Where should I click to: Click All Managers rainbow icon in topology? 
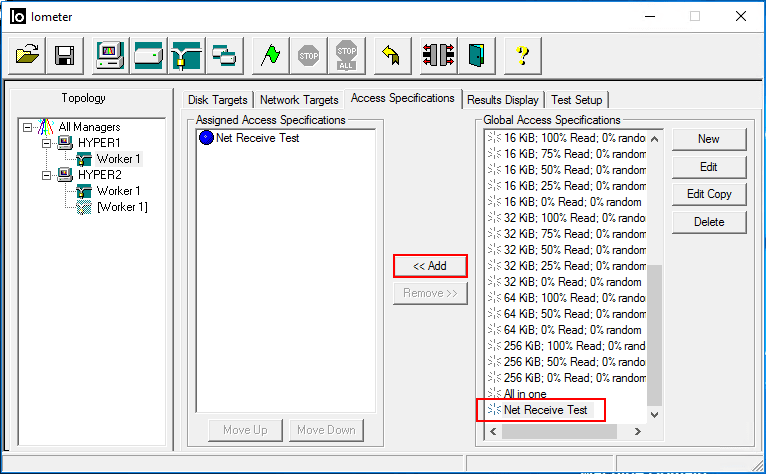pos(45,127)
